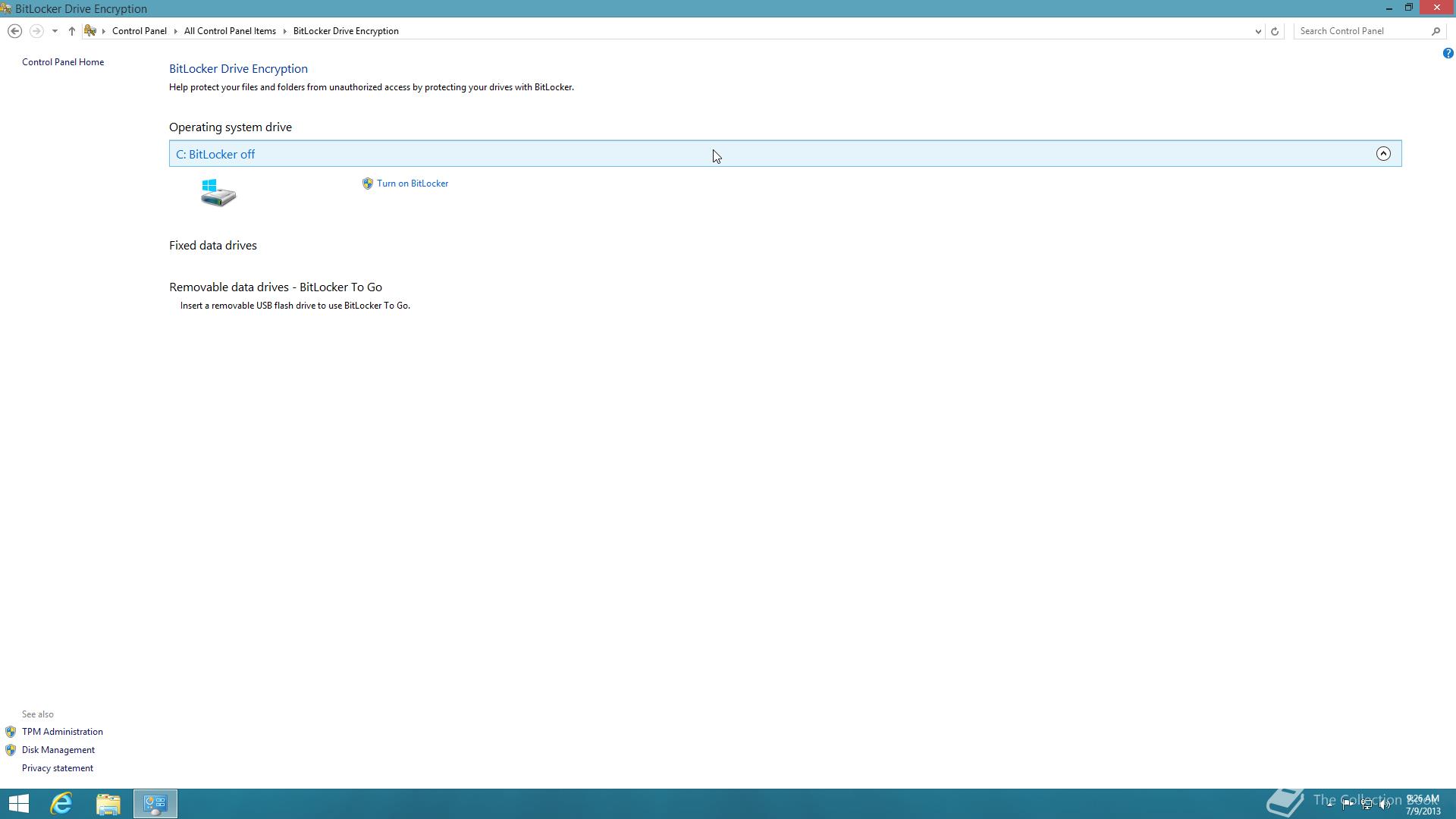Open the Start button on taskbar
Screen dimensions: 1456x819
point(18,804)
